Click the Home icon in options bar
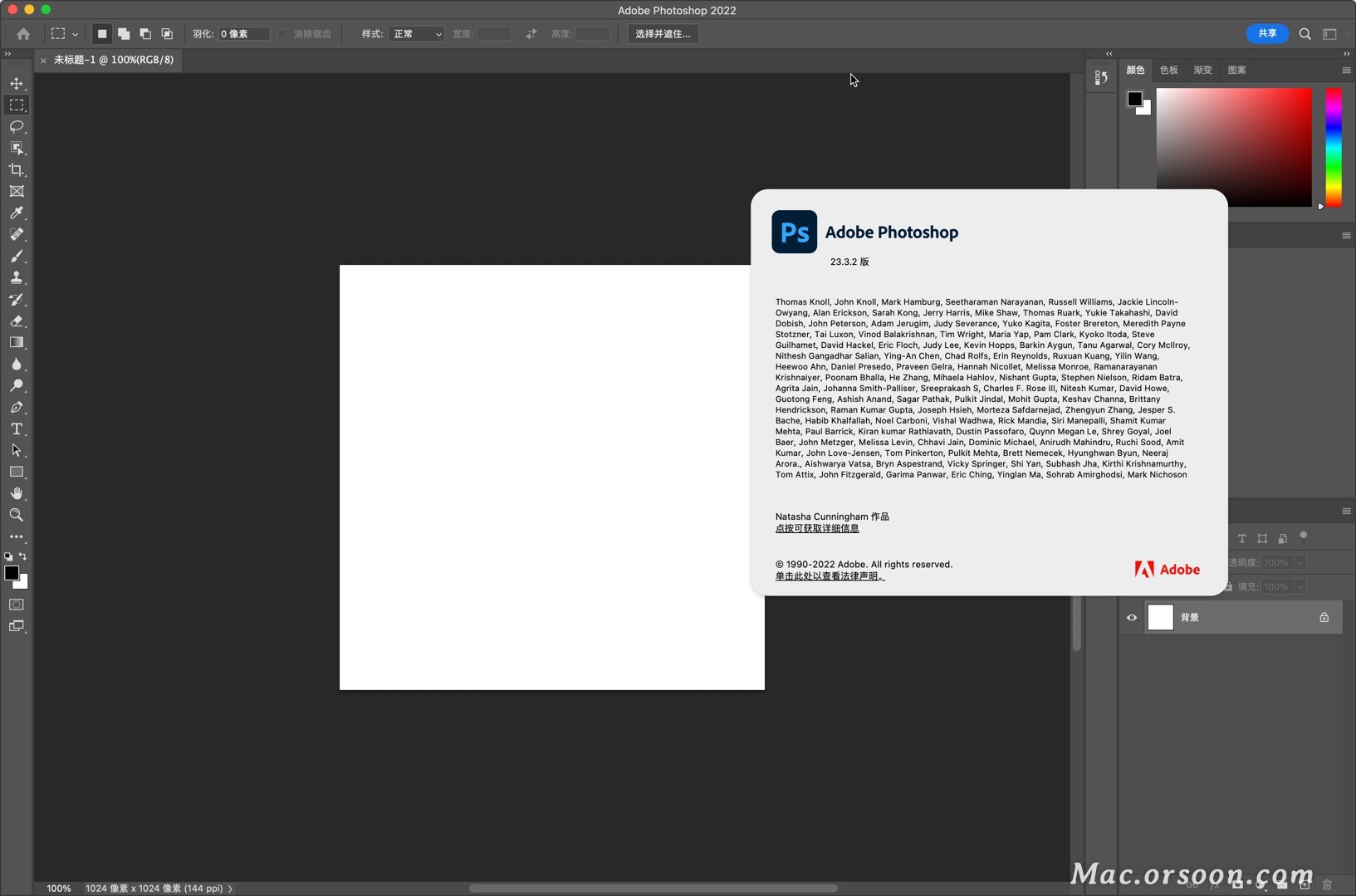The height and width of the screenshot is (896, 1356). (23, 34)
